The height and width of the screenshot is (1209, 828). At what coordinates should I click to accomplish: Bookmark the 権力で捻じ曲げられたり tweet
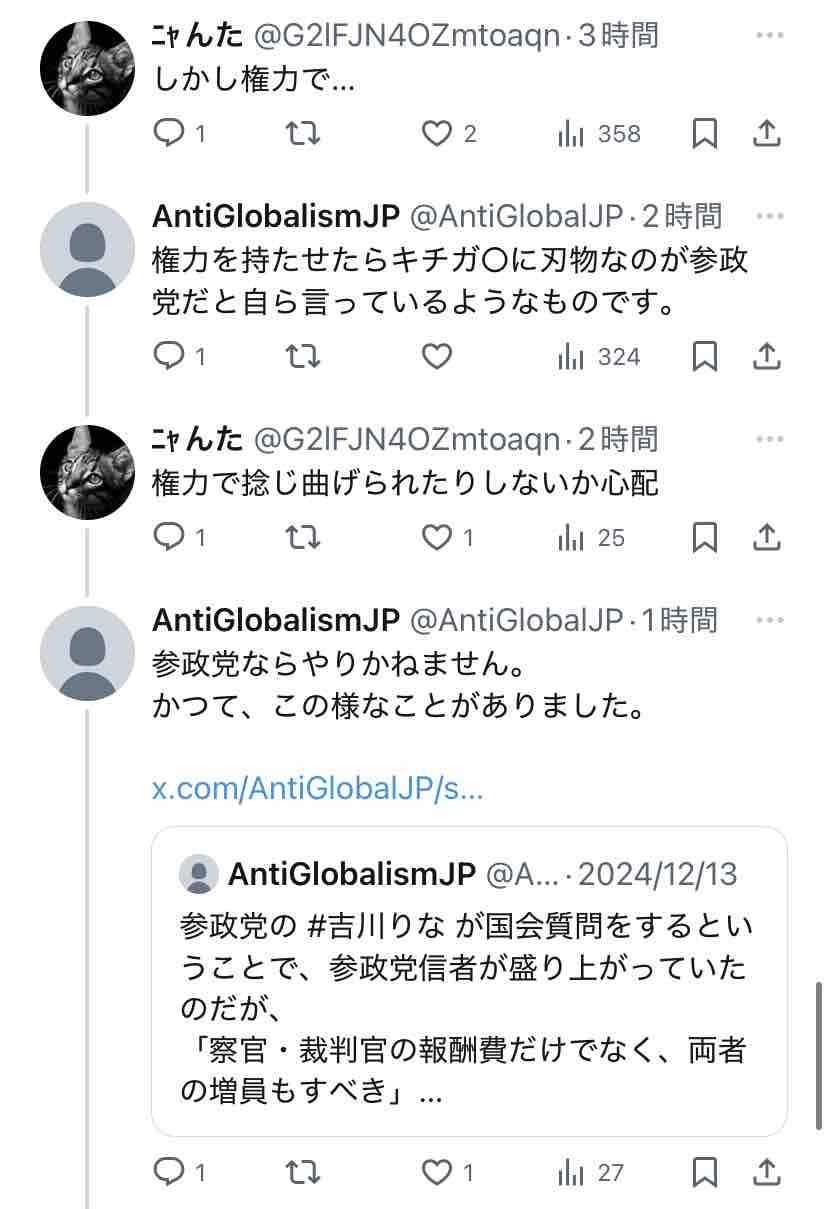coord(705,538)
